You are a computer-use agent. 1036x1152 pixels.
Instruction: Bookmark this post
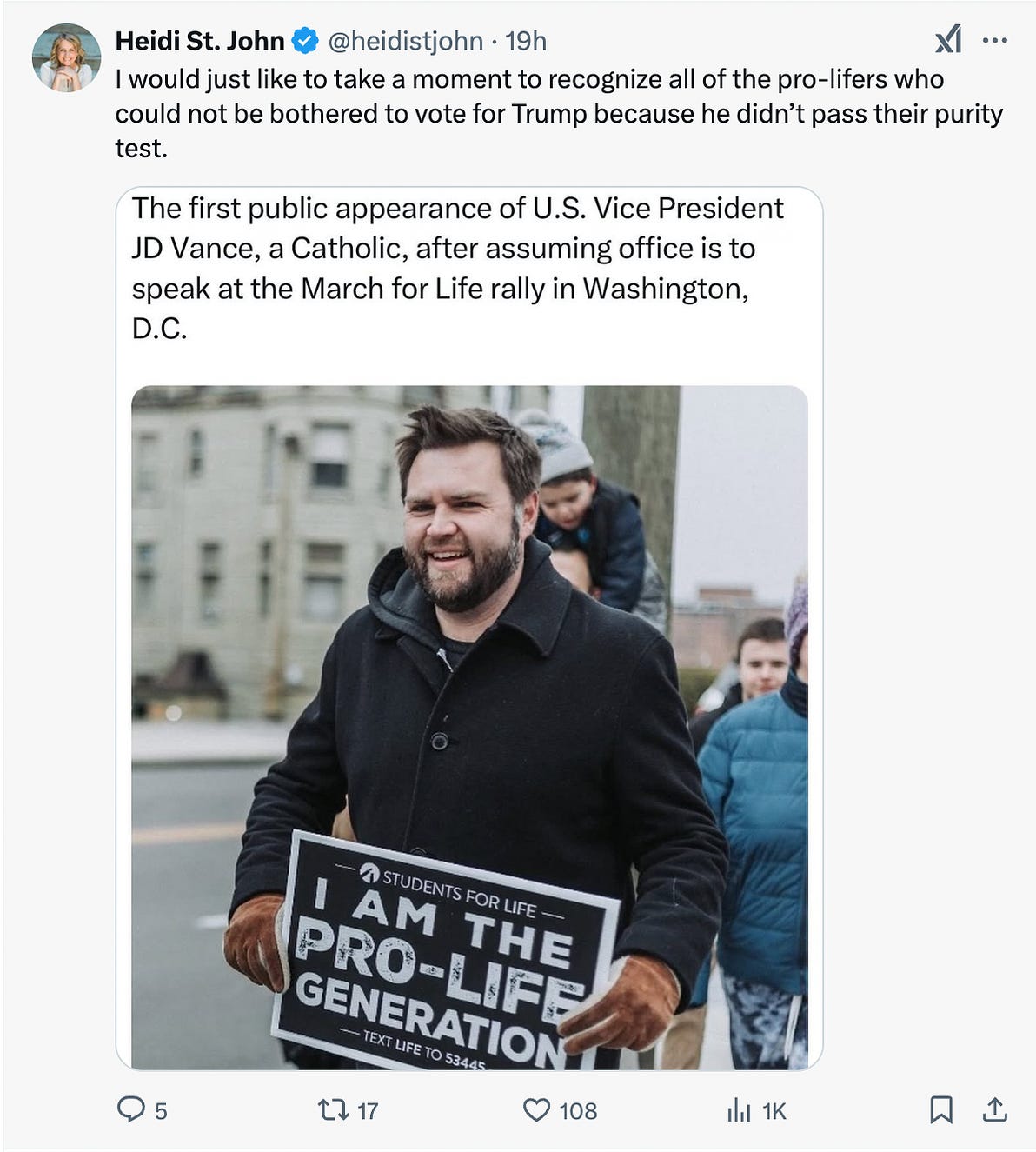click(x=941, y=1109)
